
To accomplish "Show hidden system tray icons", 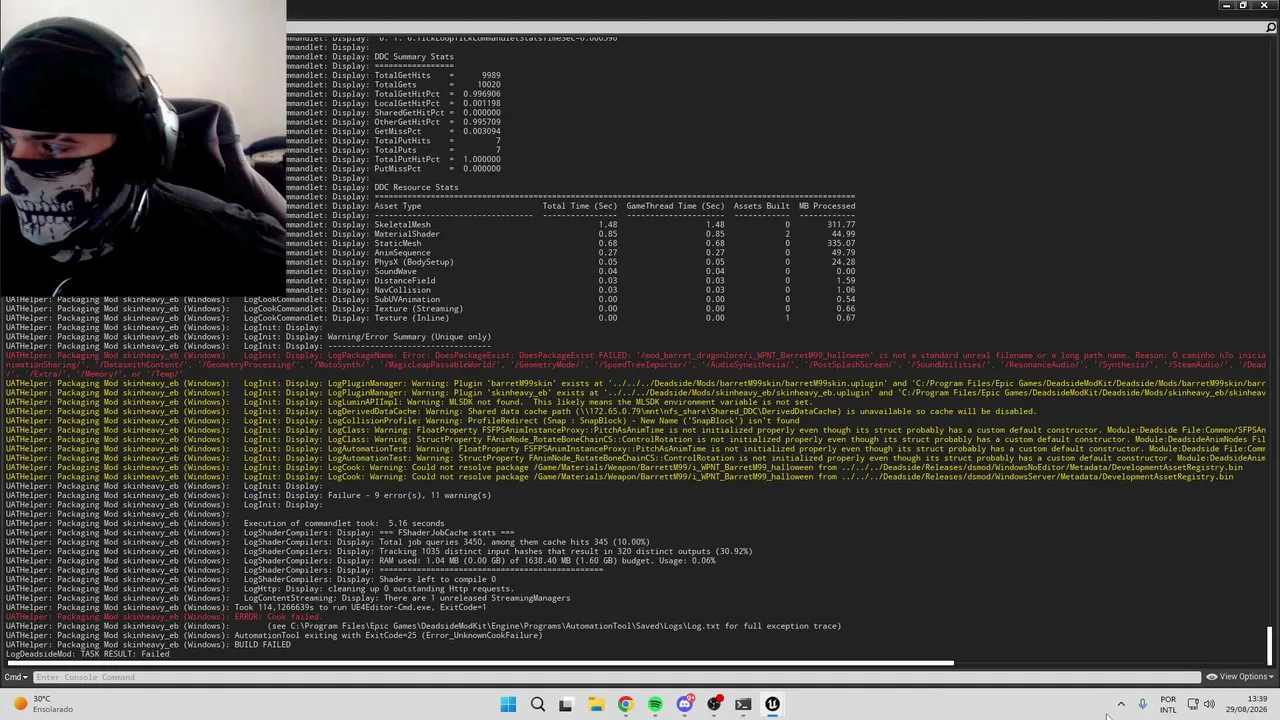I will click(x=1121, y=705).
